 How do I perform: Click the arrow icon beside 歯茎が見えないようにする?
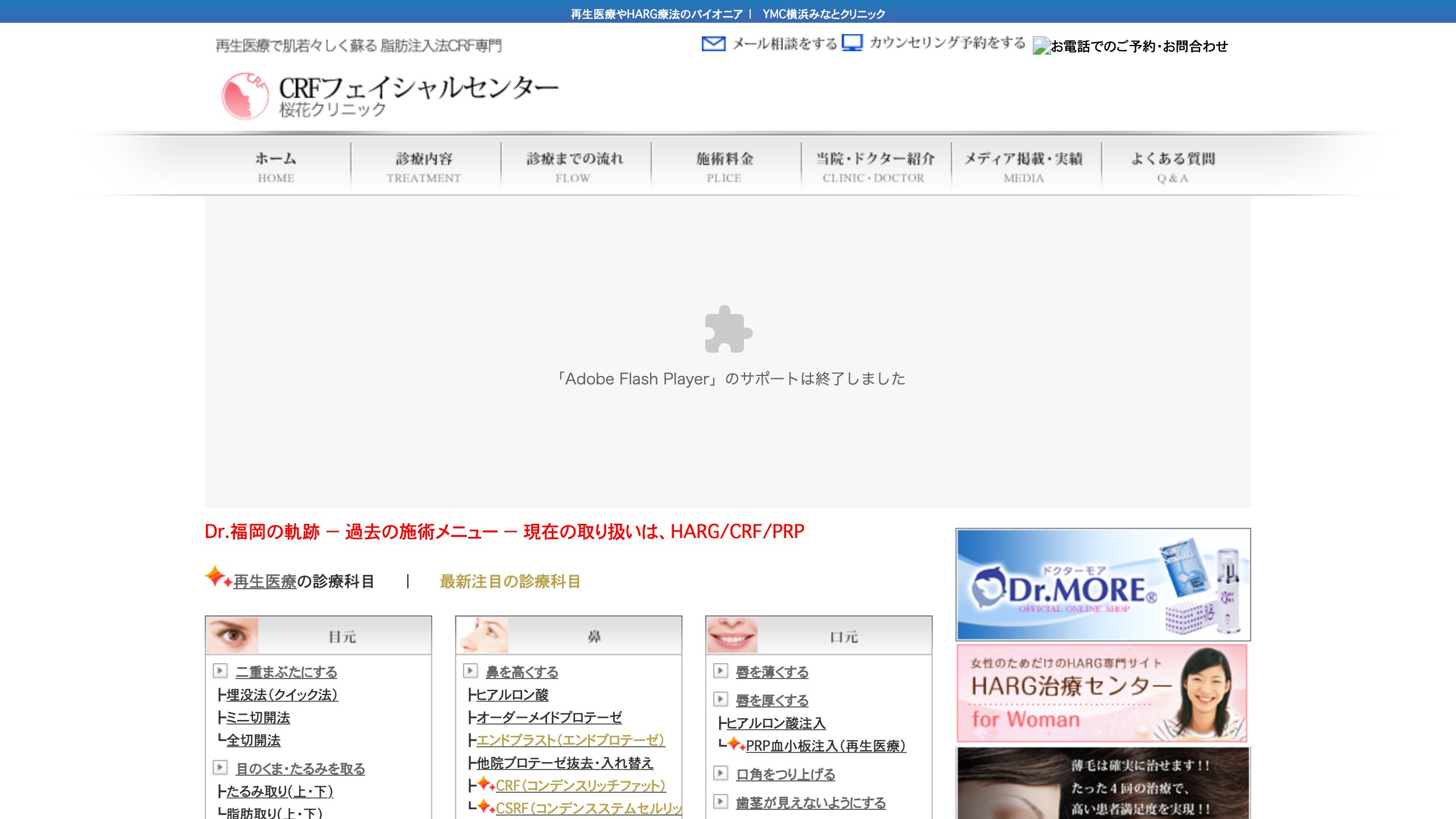[x=721, y=801]
